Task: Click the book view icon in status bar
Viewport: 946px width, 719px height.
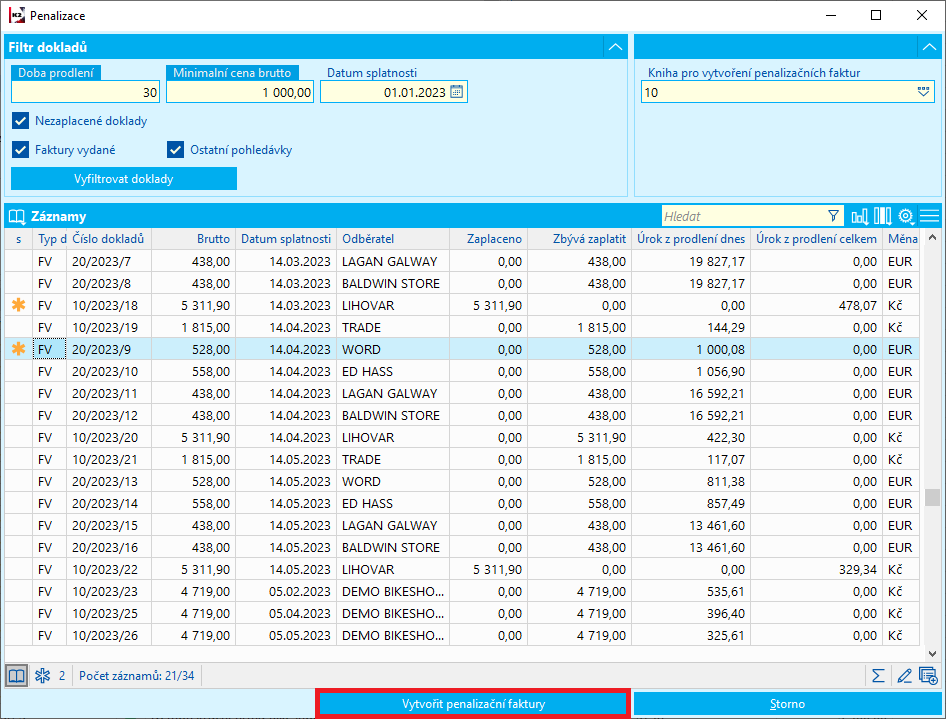Action: [16, 676]
